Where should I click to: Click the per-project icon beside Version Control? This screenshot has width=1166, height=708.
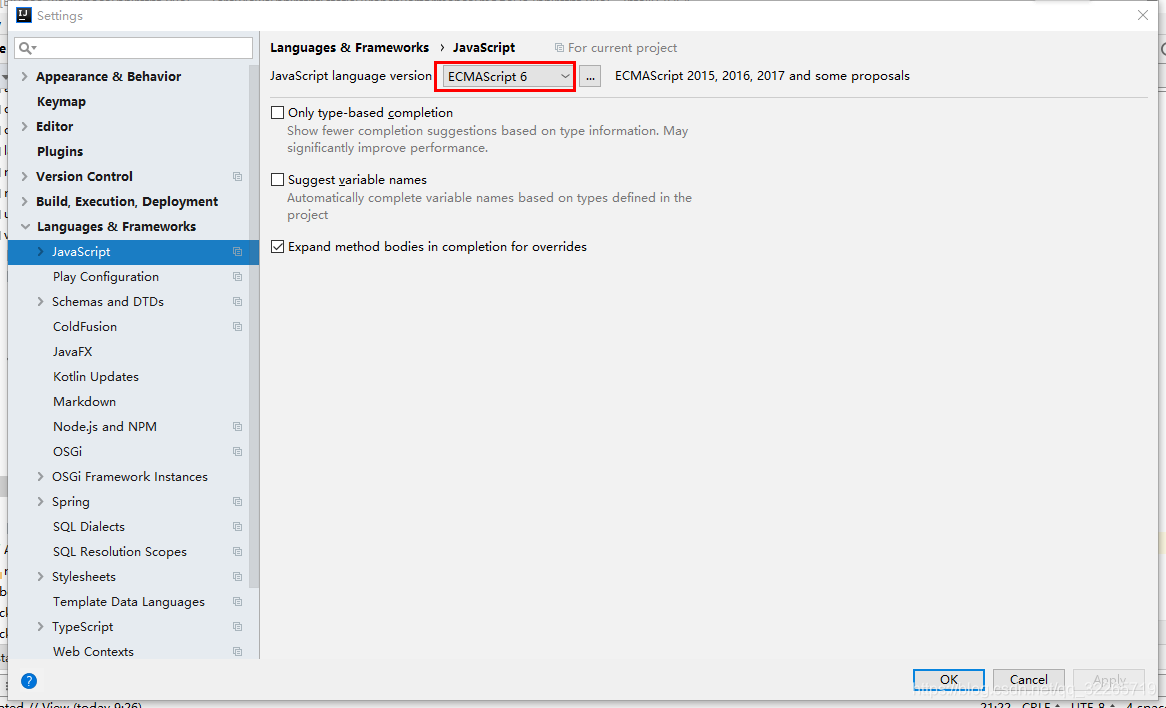(237, 176)
